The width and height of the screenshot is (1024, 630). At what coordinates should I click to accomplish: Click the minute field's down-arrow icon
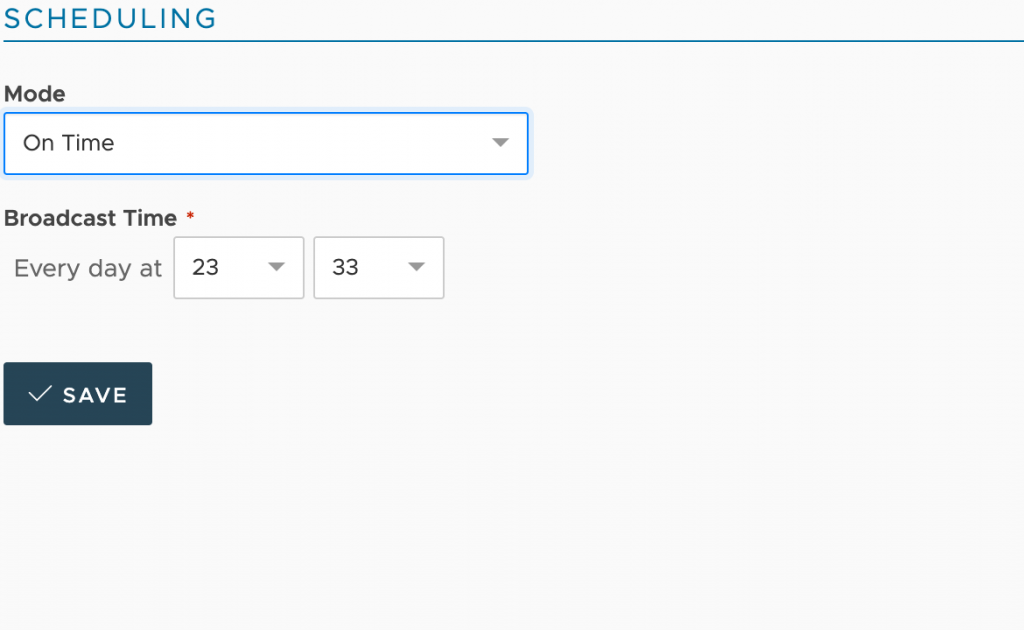417,266
